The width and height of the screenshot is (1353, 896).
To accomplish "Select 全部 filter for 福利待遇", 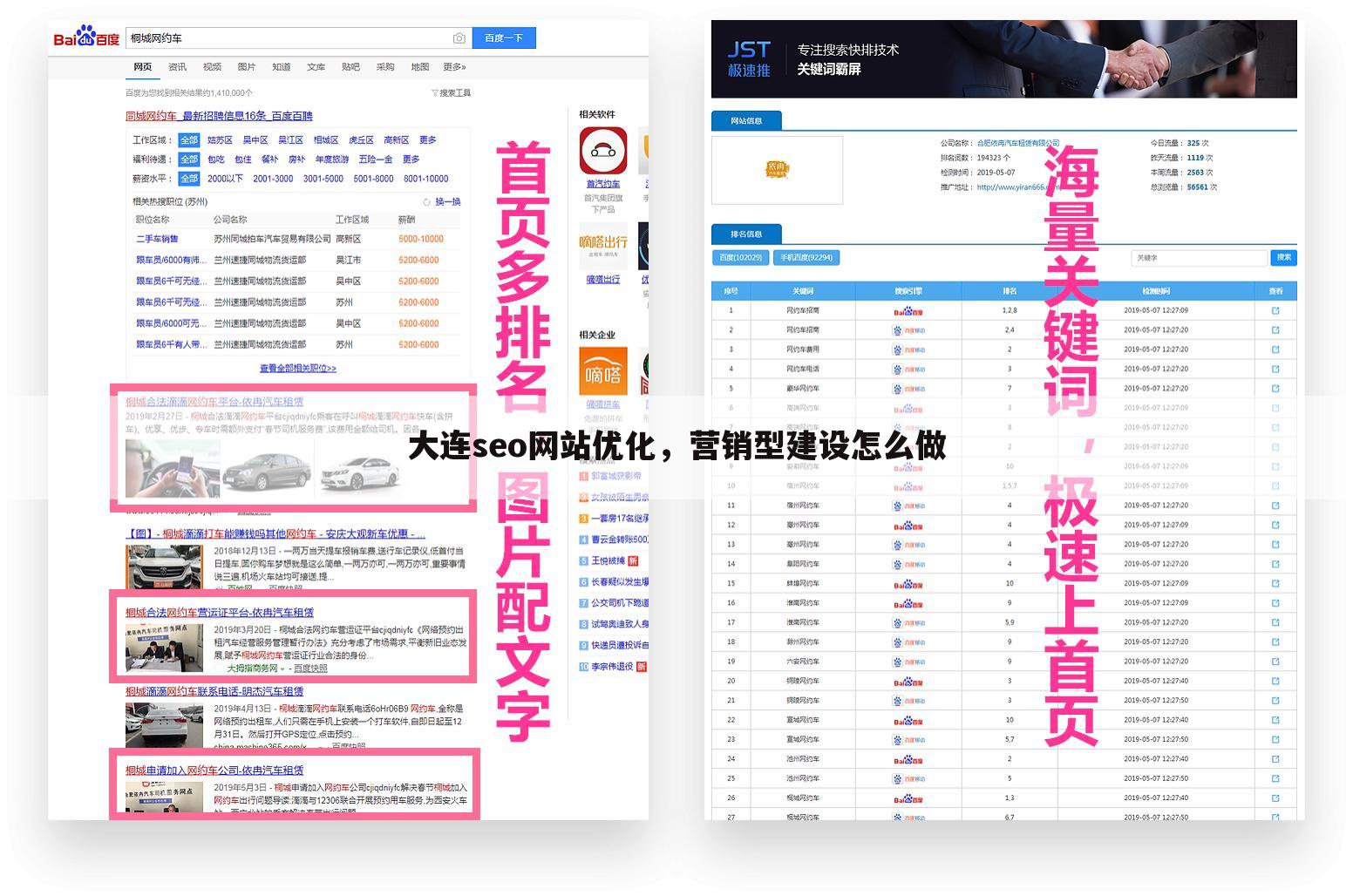I will [x=188, y=159].
